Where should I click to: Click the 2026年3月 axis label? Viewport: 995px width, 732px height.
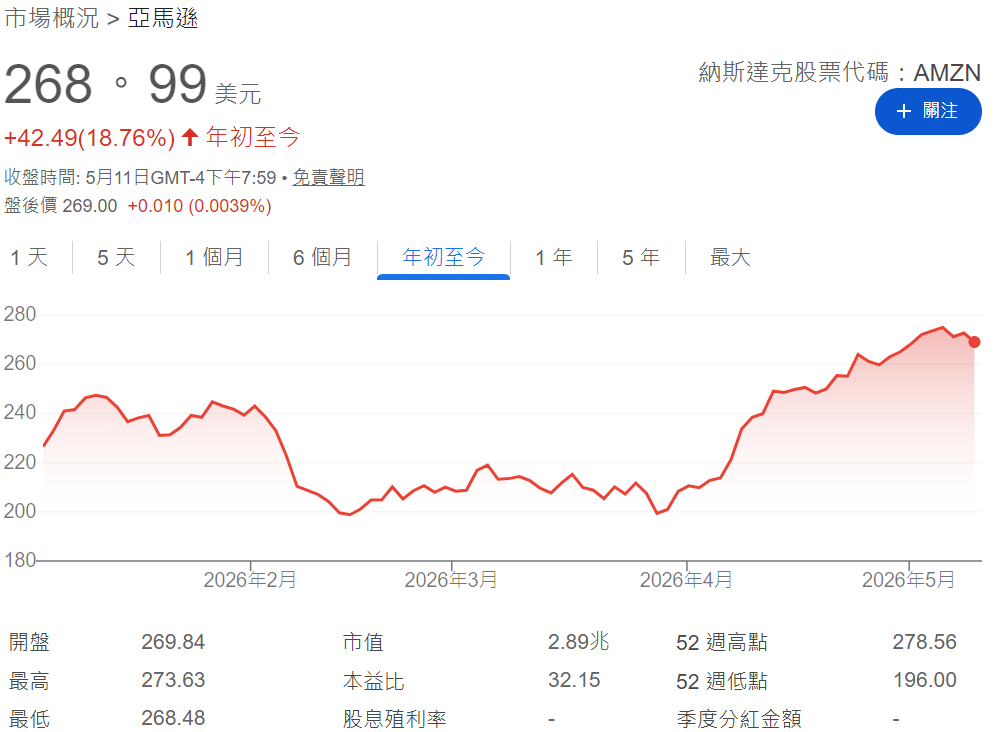point(451,579)
